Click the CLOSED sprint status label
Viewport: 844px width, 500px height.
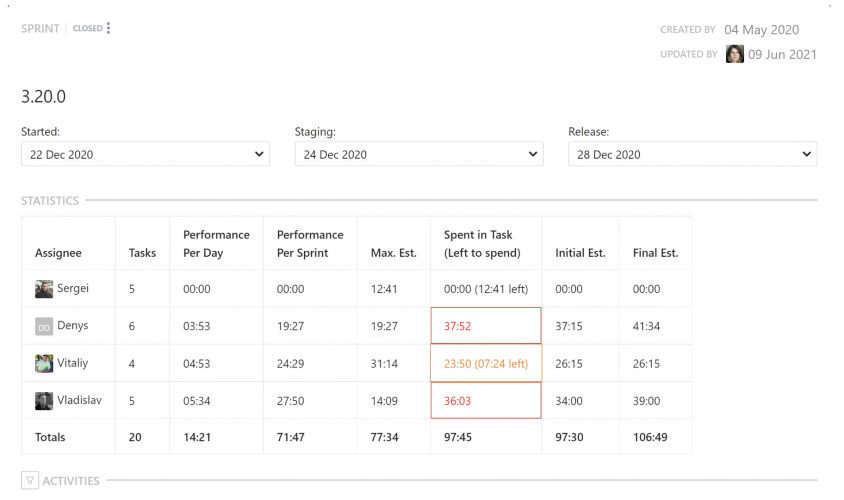click(87, 29)
